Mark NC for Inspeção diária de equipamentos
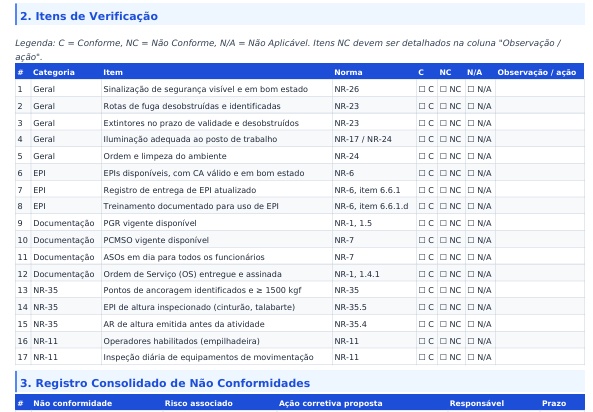 pos(443,357)
